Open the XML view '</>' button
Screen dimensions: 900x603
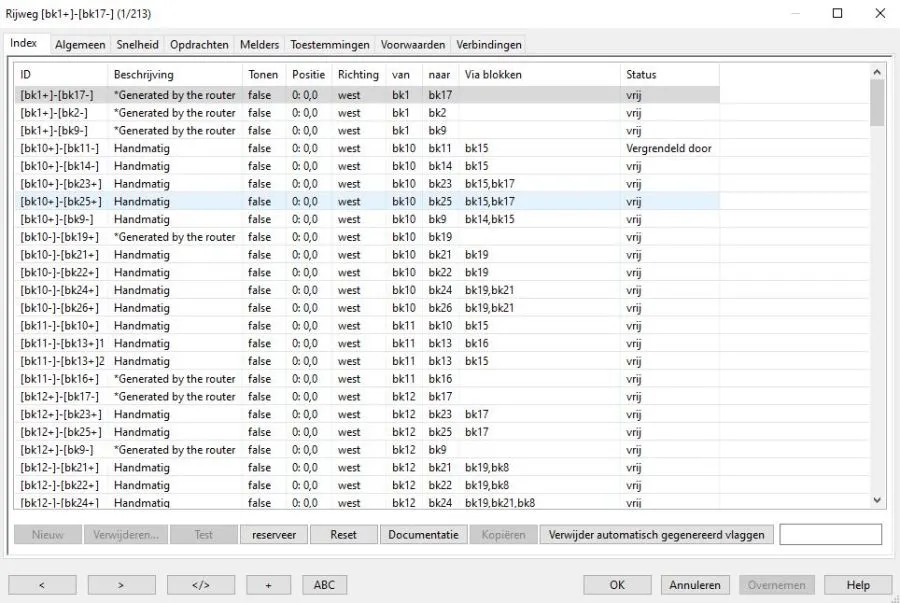pyautogui.click(x=201, y=585)
